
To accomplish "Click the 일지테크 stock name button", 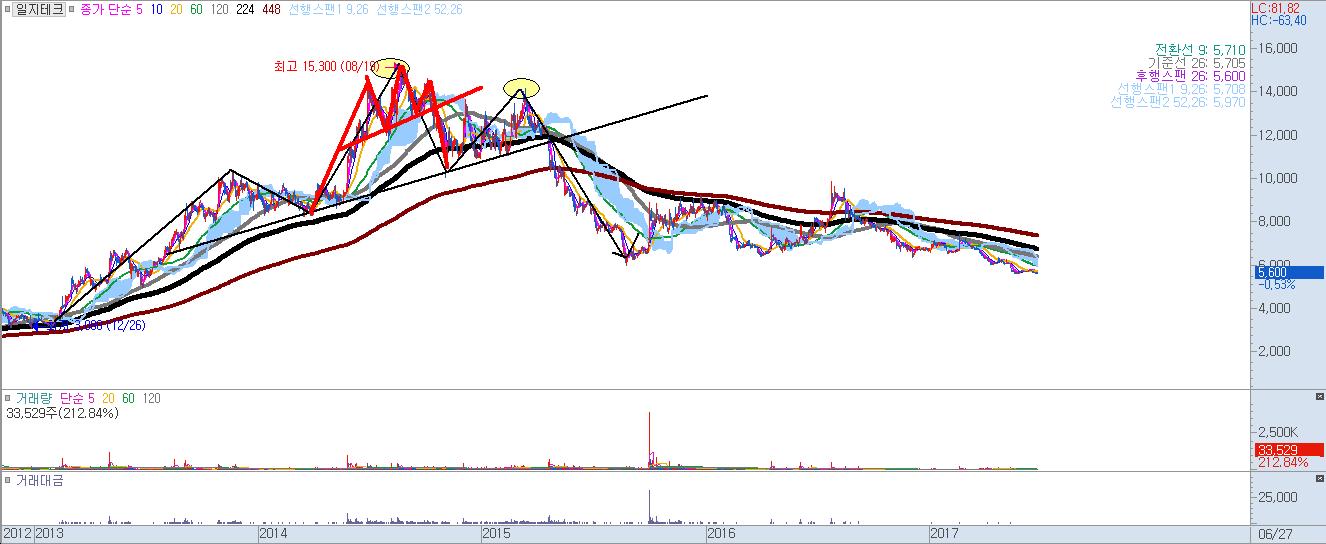I will pyautogui.click(x=40, y=9).
